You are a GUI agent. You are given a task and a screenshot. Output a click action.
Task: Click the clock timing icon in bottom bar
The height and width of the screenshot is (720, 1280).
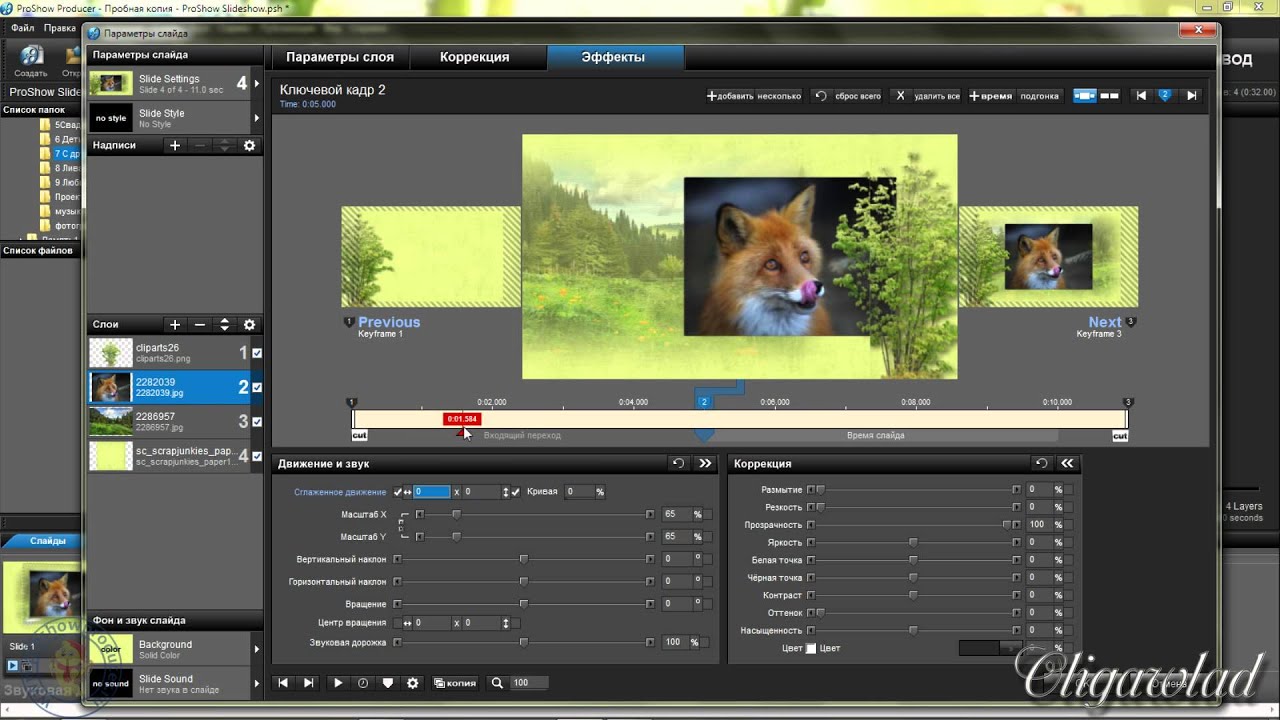[x=363, y=683]
